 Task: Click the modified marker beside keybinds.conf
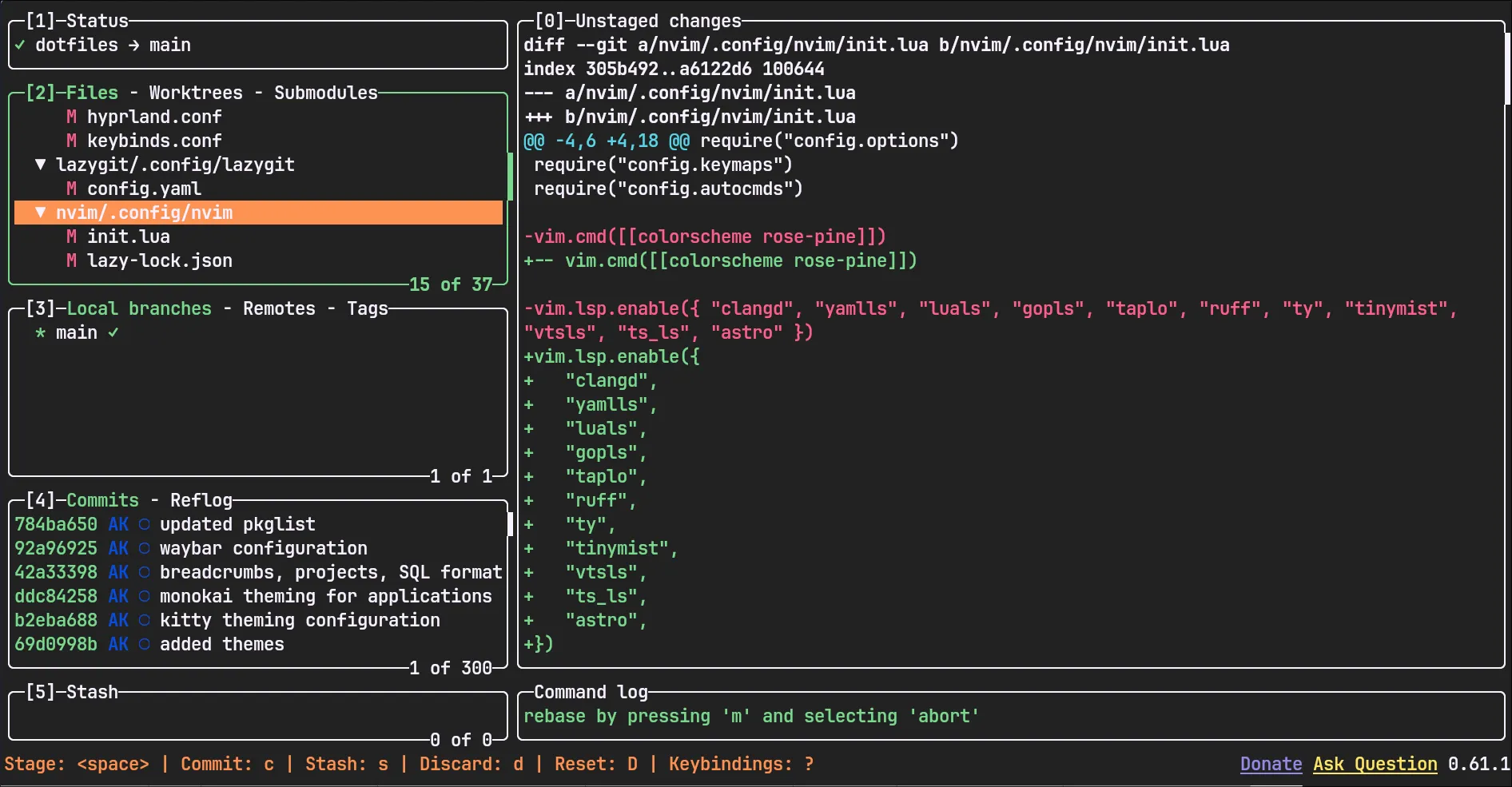point(71,141)
